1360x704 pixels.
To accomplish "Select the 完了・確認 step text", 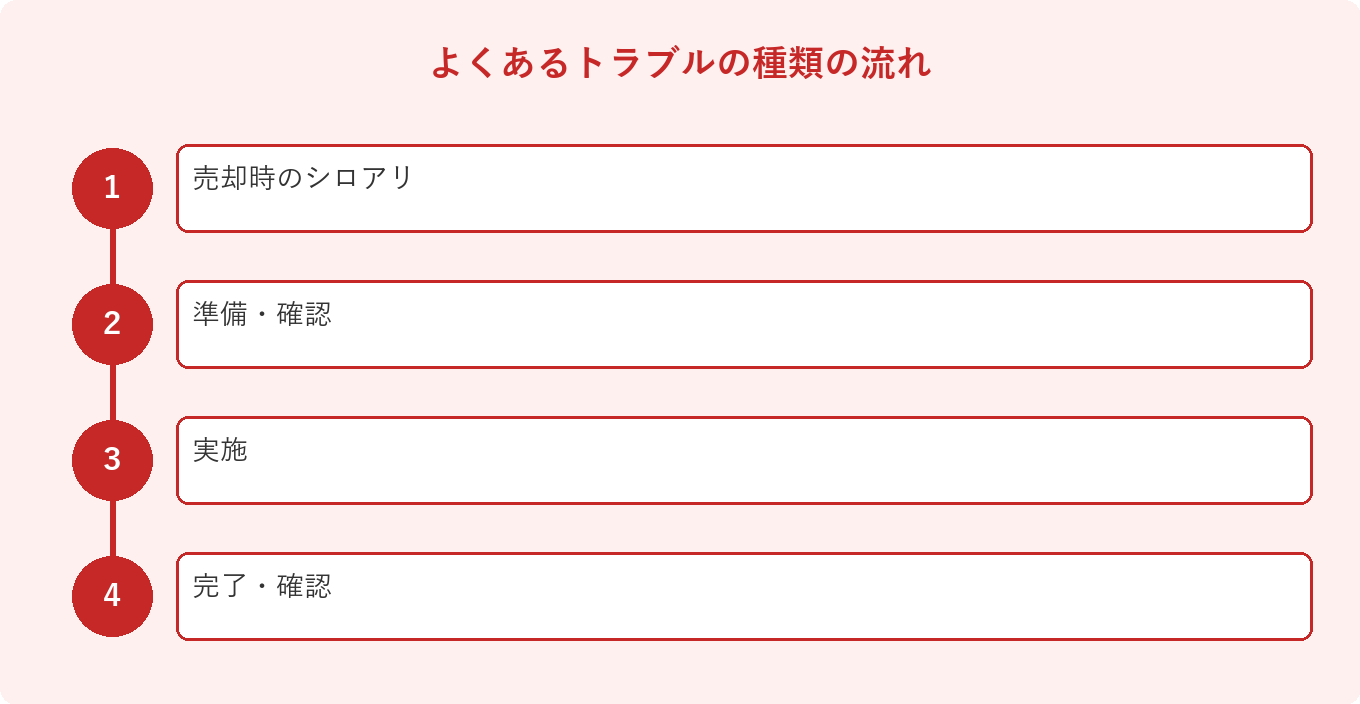I will click(262, 586).
